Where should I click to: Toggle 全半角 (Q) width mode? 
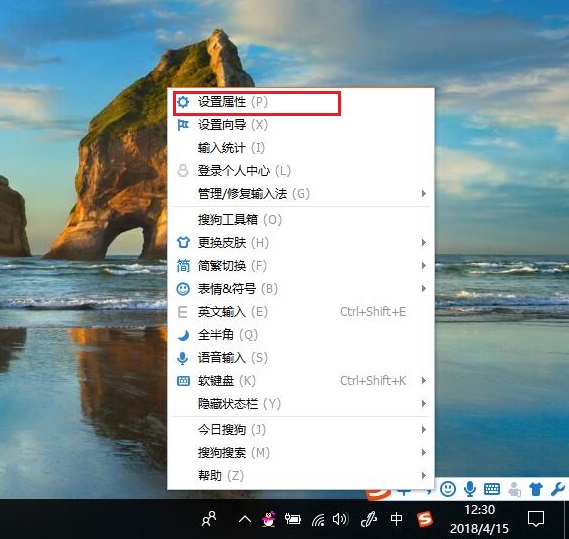tap(301, 335)
